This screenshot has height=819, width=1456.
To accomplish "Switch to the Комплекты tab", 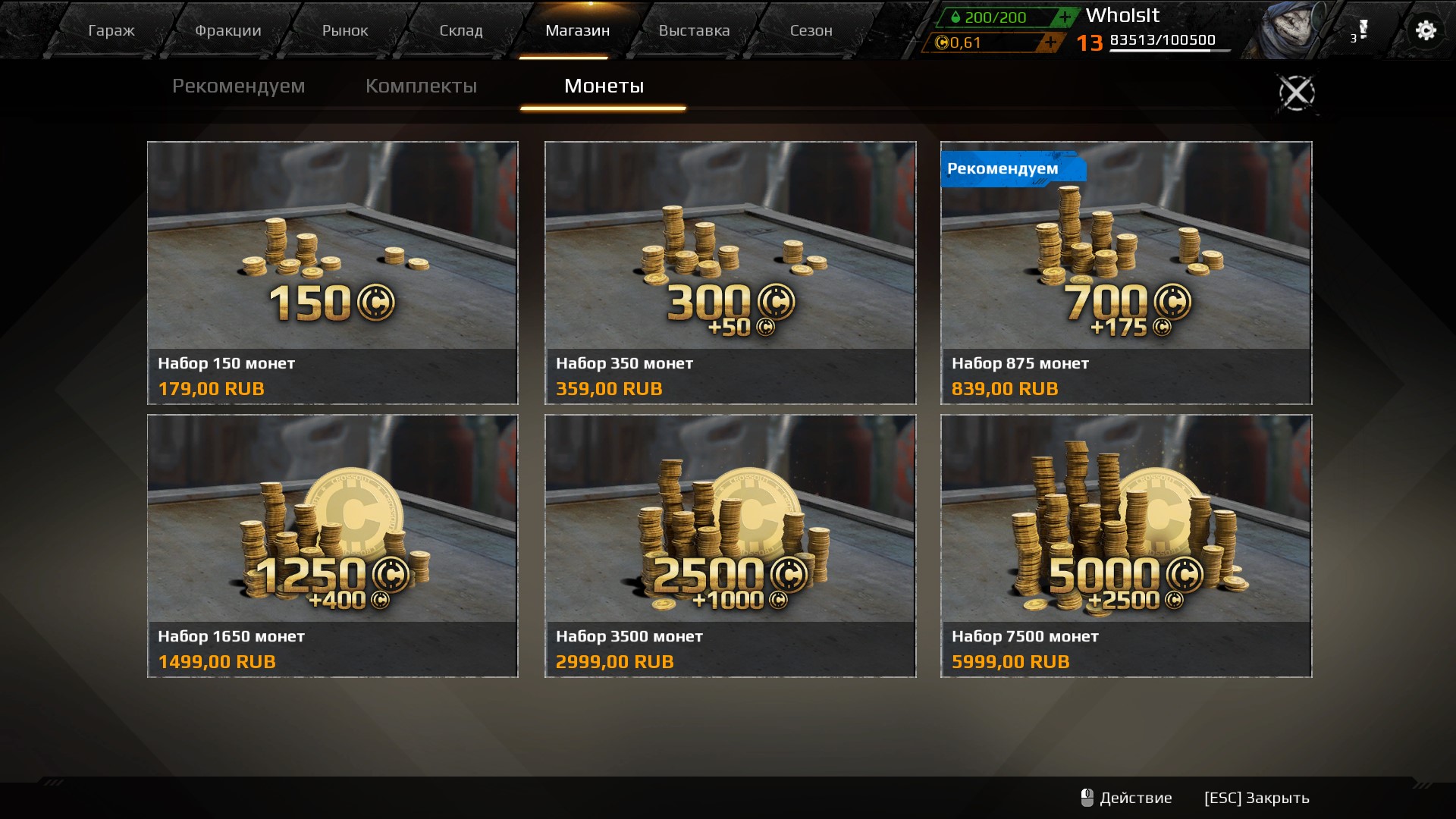I will click(x=421, y=86).
